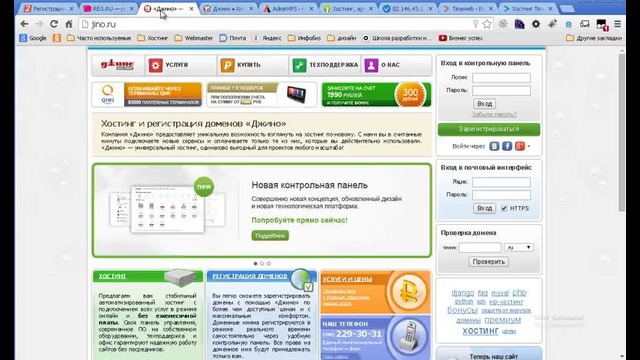Click the purple person icon beside О нас
Screen dimensions: 640x360
tap(371, 65)
